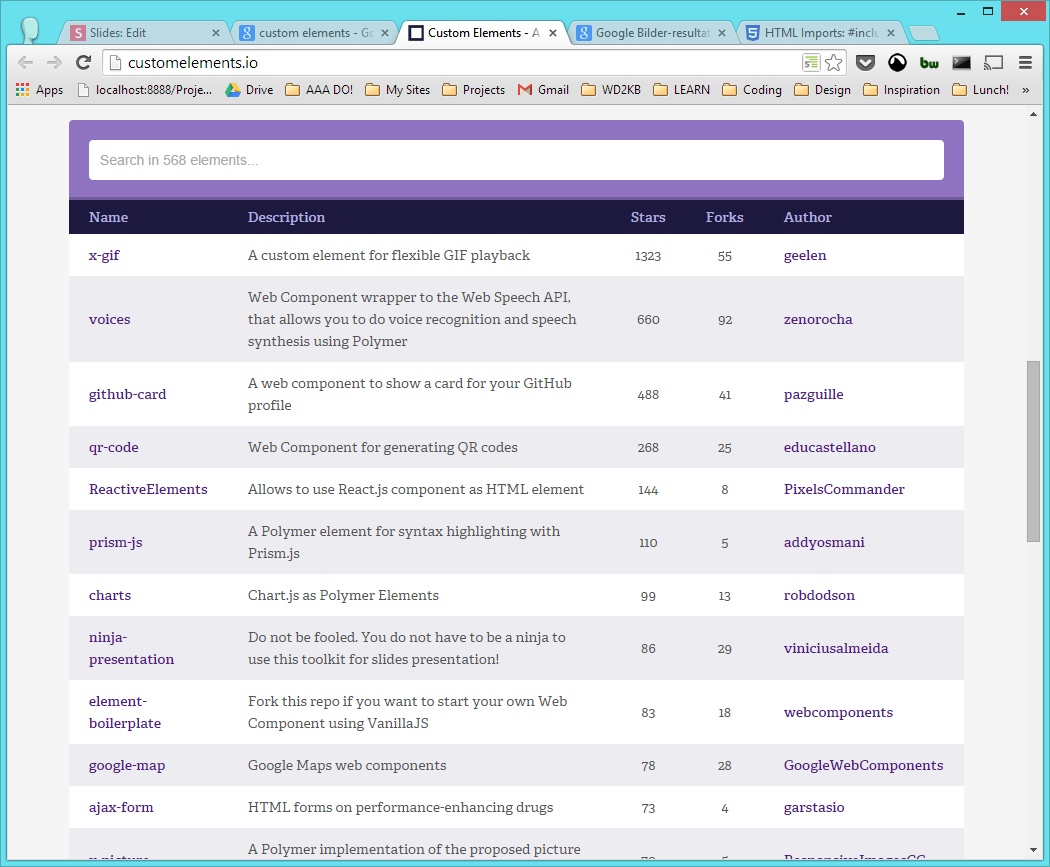The width and height of the screenshot is (1050, 867).
Task: Open the ninja-presentation link
Action: 131,648
